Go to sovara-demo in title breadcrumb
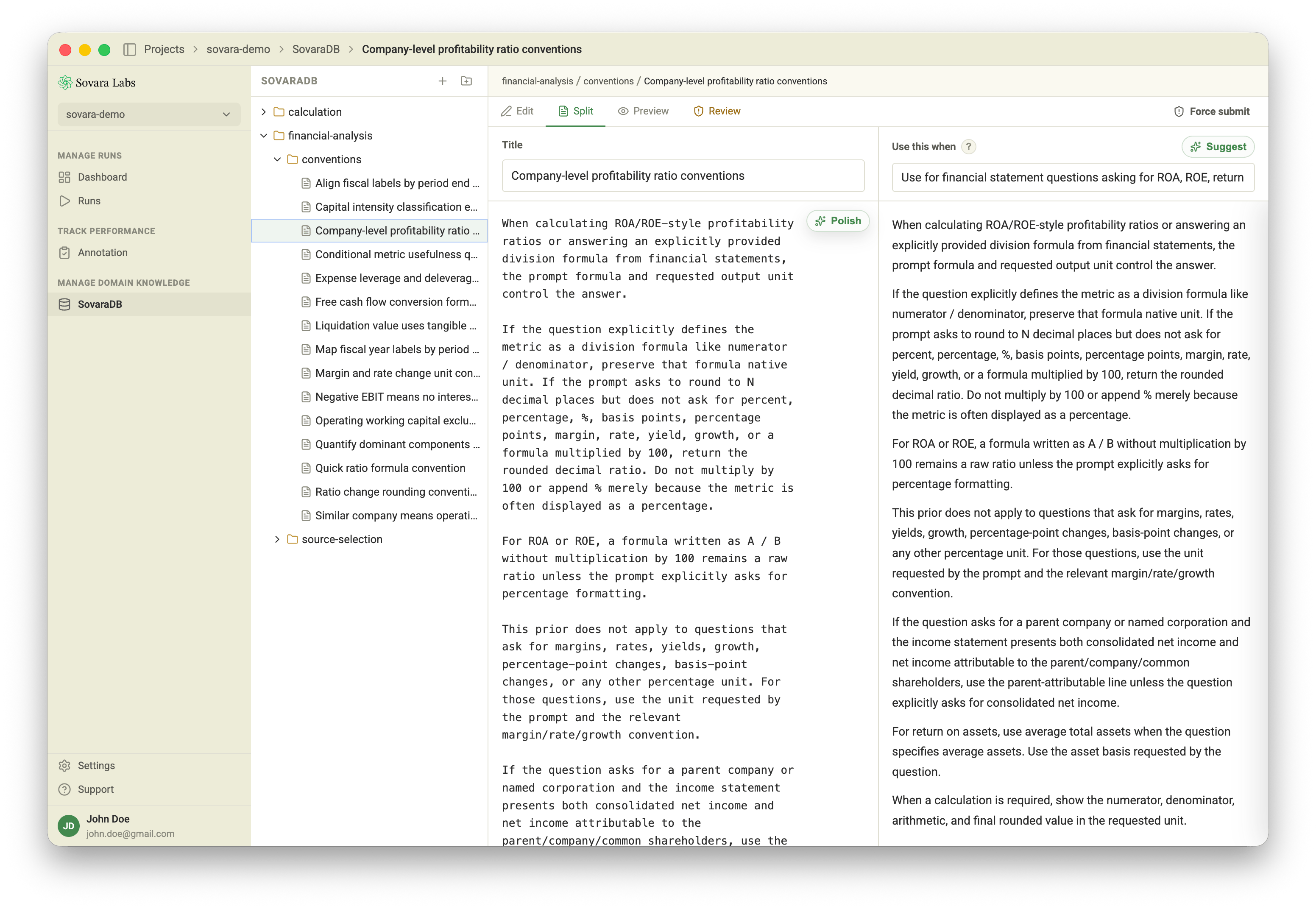This screenshot has height=909, width=1316. 238,50
